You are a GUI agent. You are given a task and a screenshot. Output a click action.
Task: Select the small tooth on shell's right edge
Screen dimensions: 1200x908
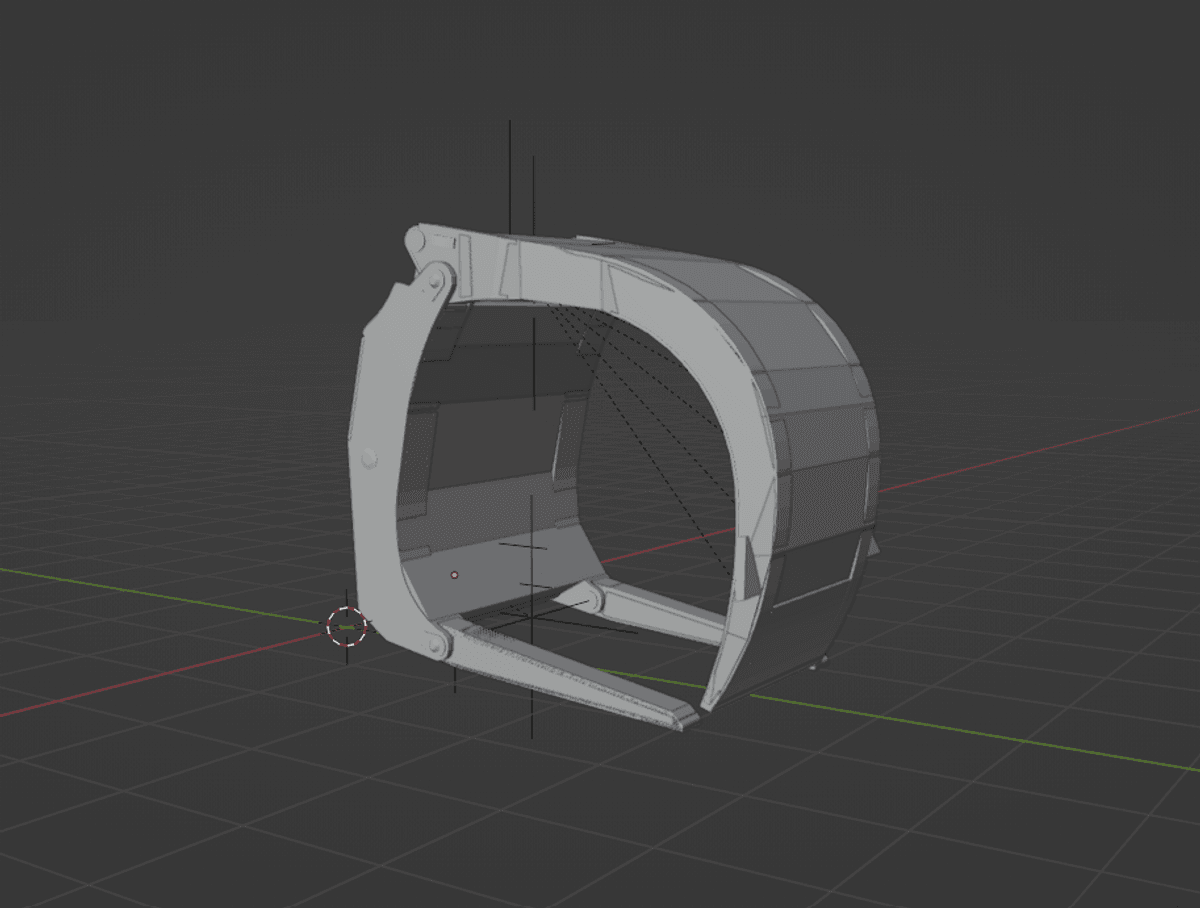coord(875,546)
